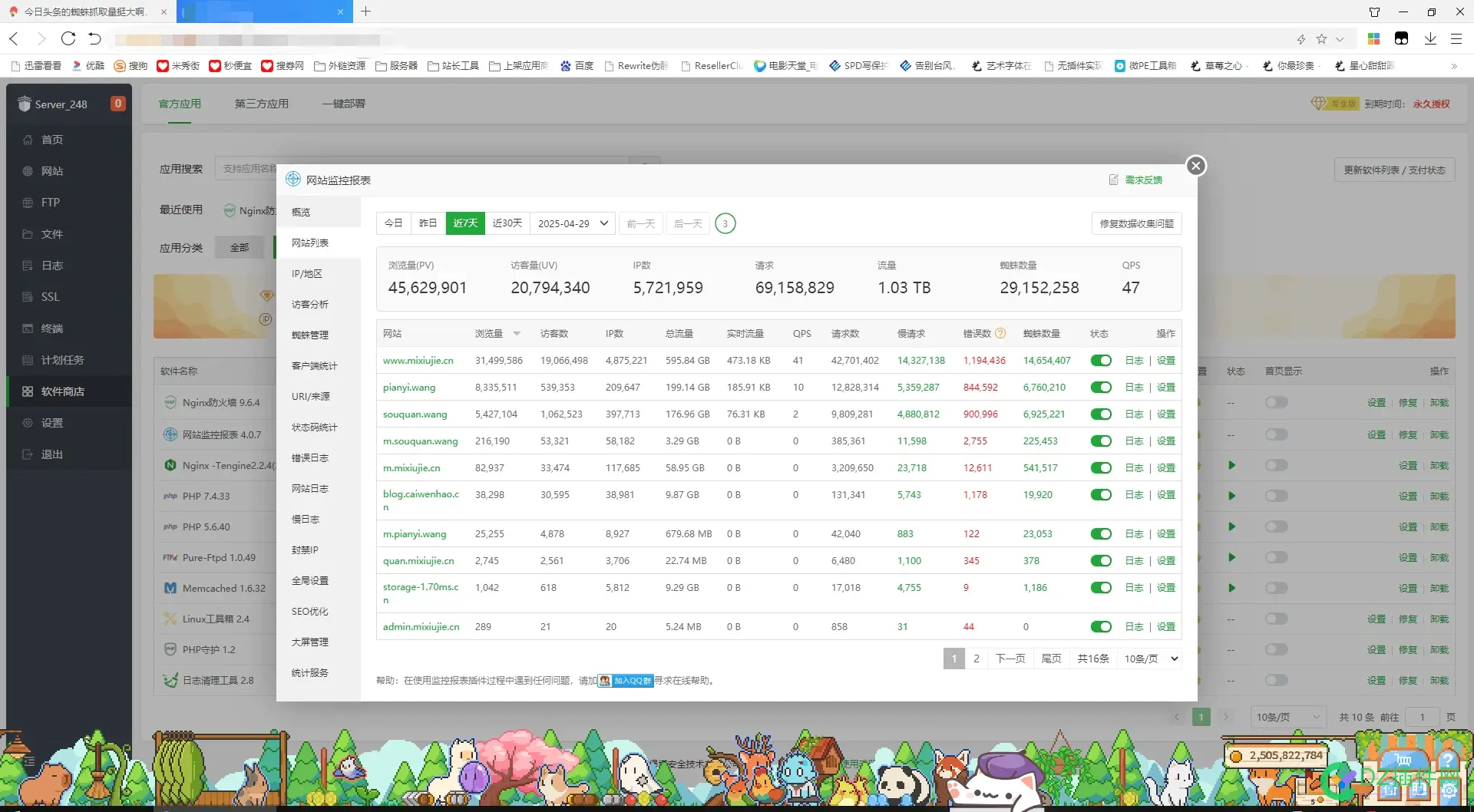Click the browser reload icon
The height and width of the screenshot is (812, 1474).
68,38
